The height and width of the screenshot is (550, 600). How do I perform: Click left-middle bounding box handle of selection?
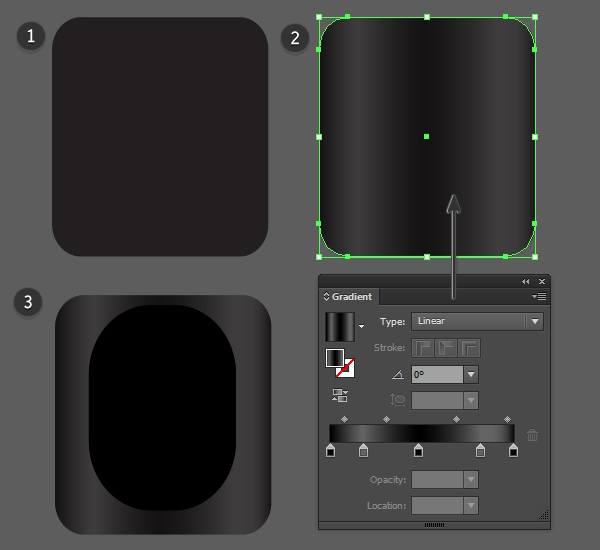pyautogui.click(x=319, y=137)
